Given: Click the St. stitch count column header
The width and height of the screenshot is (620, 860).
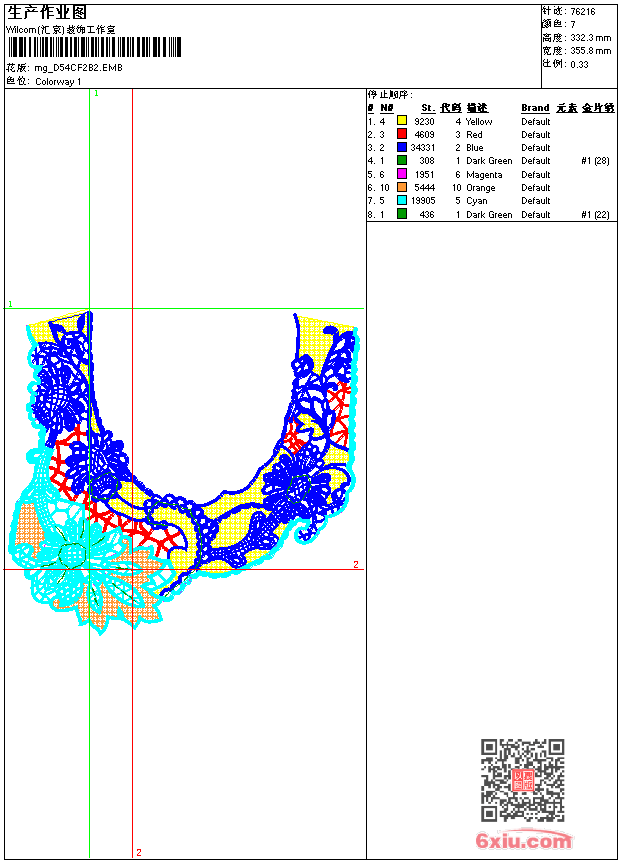Looking at the screenshot, I should point(427,108).
